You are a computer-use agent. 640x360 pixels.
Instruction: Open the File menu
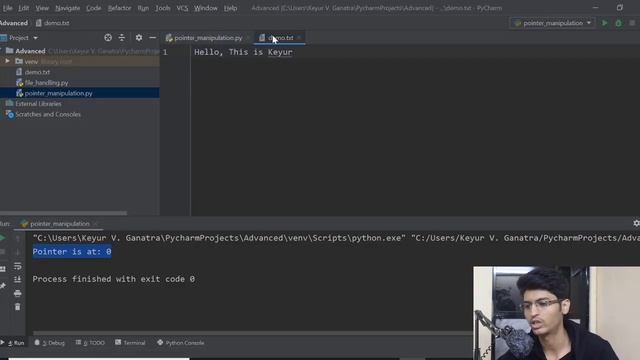[x=7, y=8]
